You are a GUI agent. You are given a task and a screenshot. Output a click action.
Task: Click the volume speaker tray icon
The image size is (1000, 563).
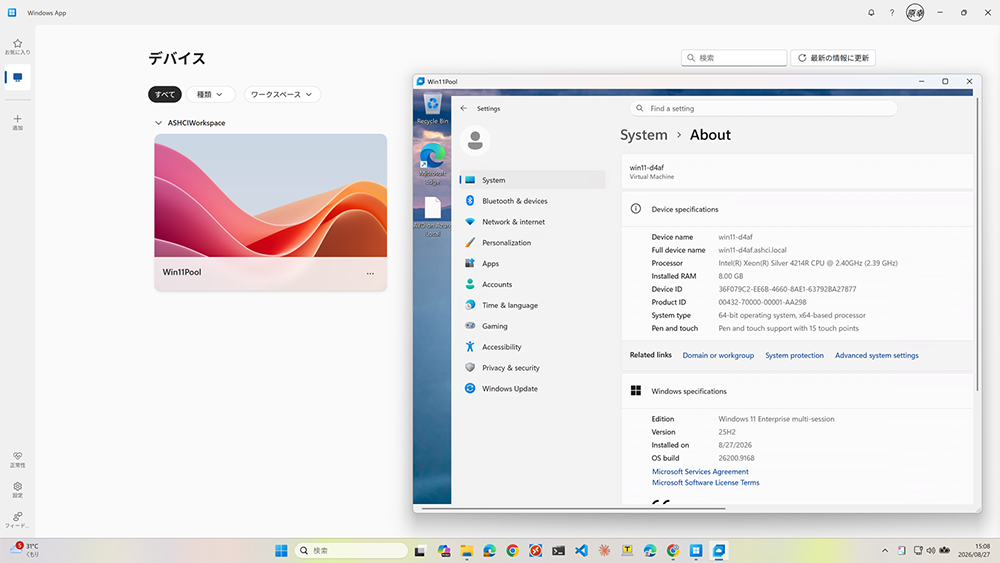click(x=930, y=551)
